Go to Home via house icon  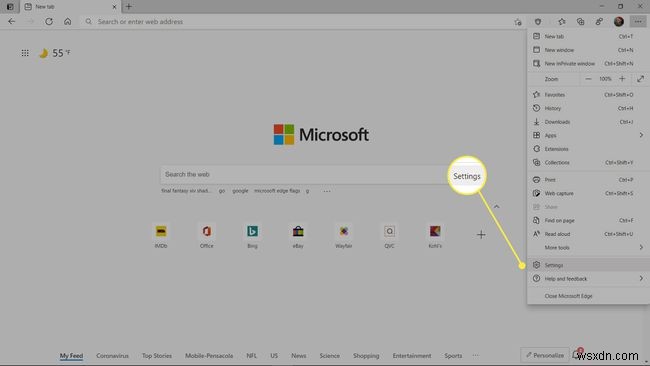[68, 22]
